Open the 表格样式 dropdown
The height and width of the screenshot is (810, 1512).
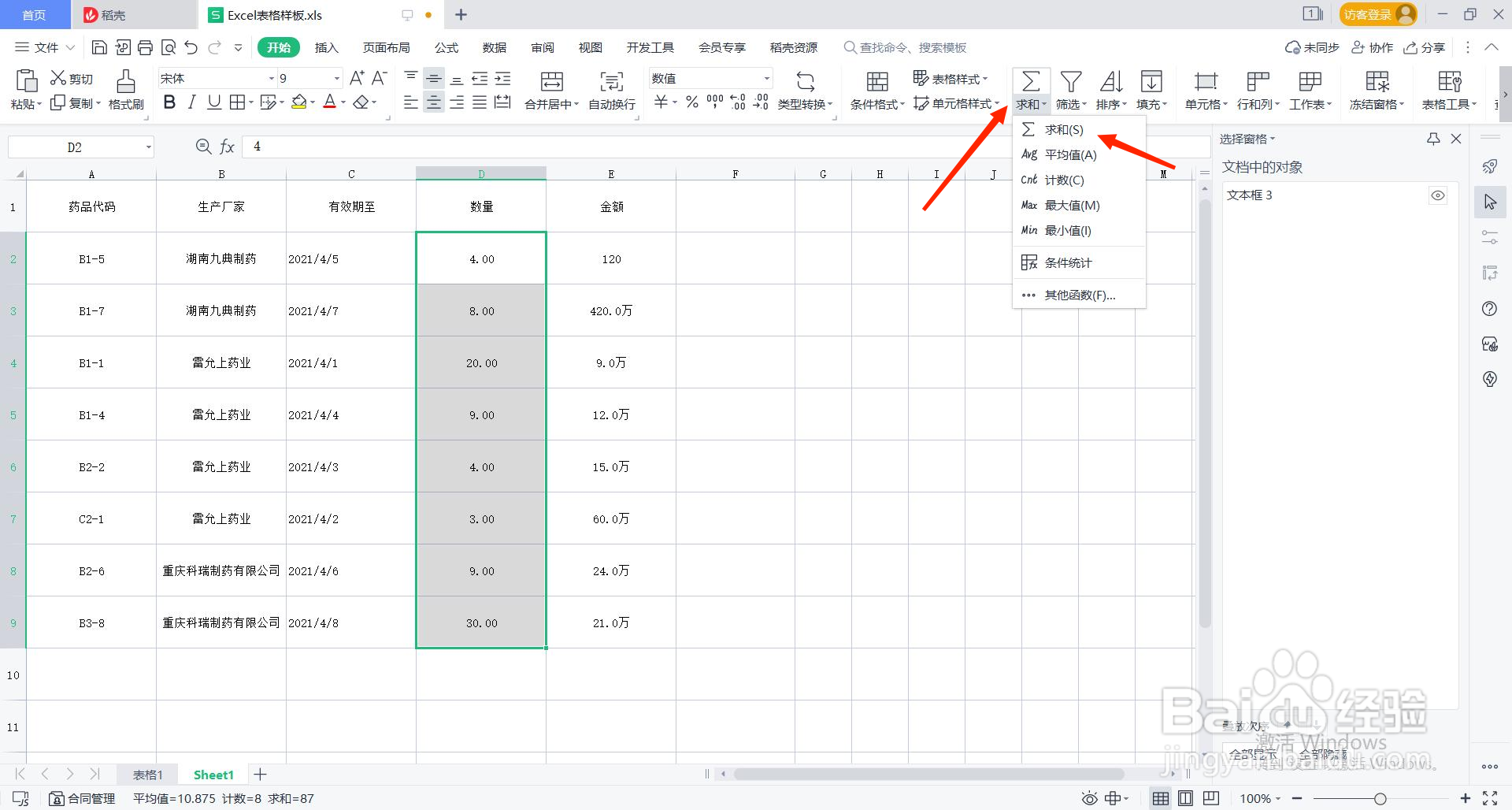pos(951,78)
